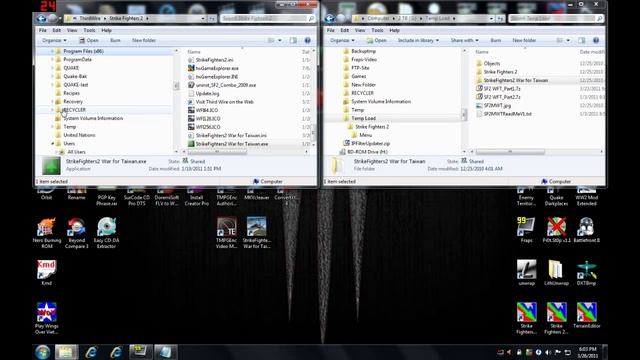
Task: Open view options dropdown in left window
Action: point(280,40)
